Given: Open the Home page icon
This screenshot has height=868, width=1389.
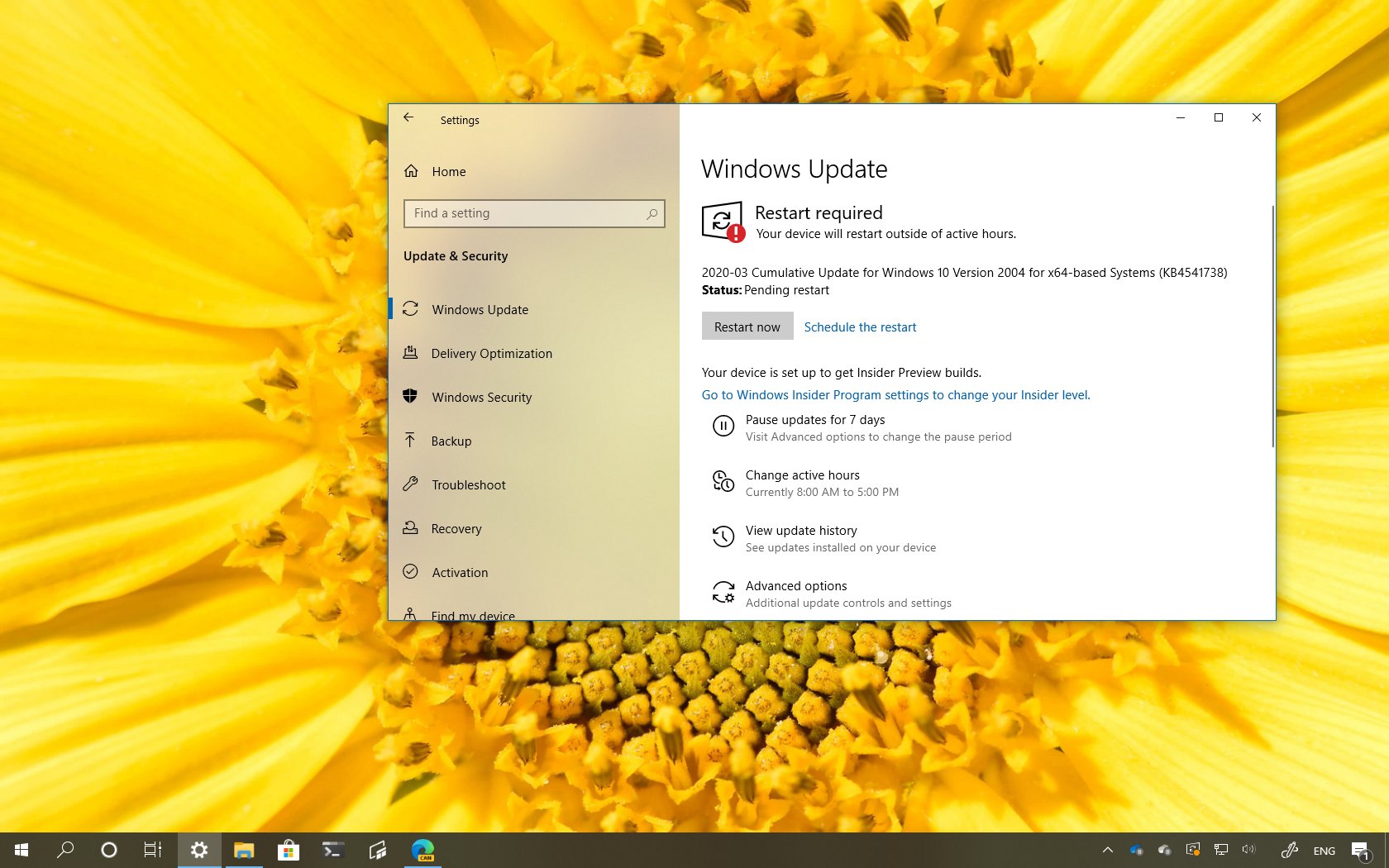Looking at the screenshot, I should [411, 171].
